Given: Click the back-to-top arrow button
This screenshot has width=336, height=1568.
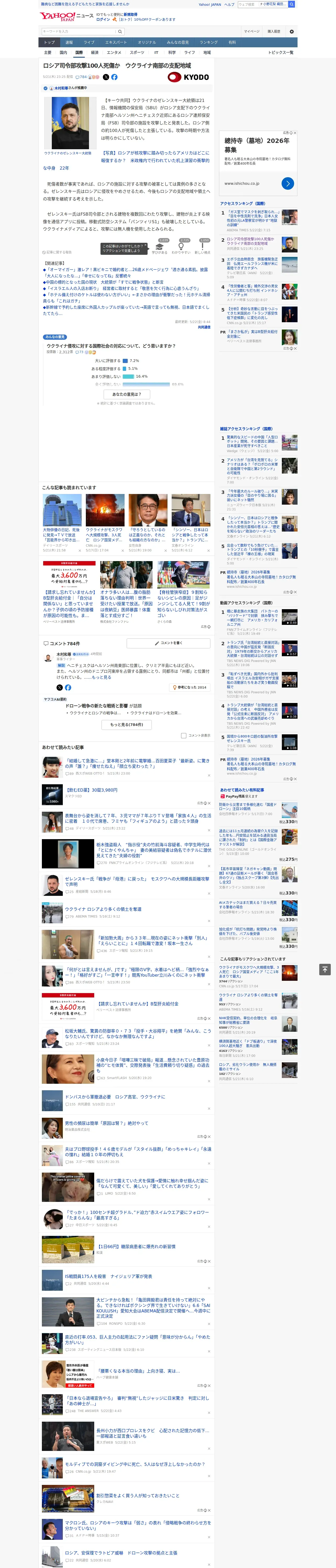Looking at the screenshot, I should click(x=325, y=970).
